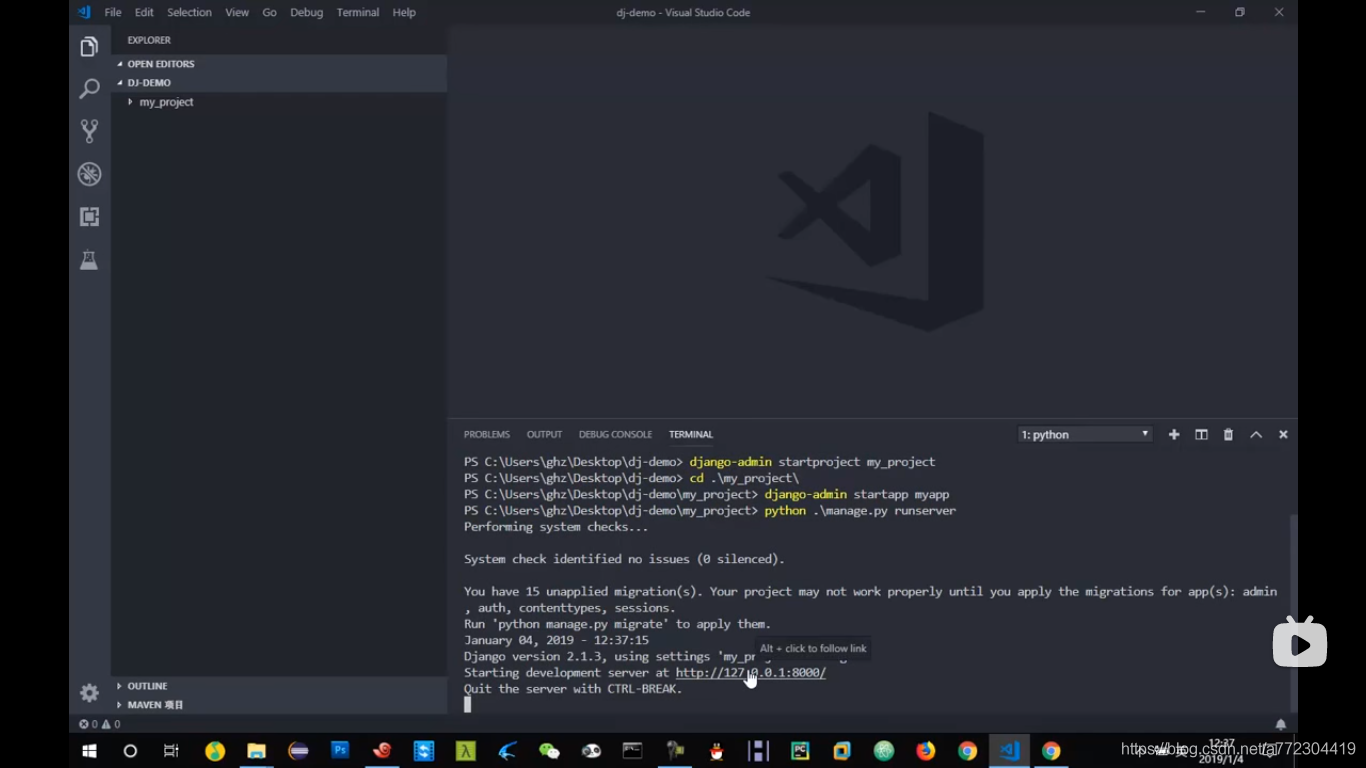The image size is (1366, 768).
Task: Expand the OUTLINE section
Action: click(279, 686)
